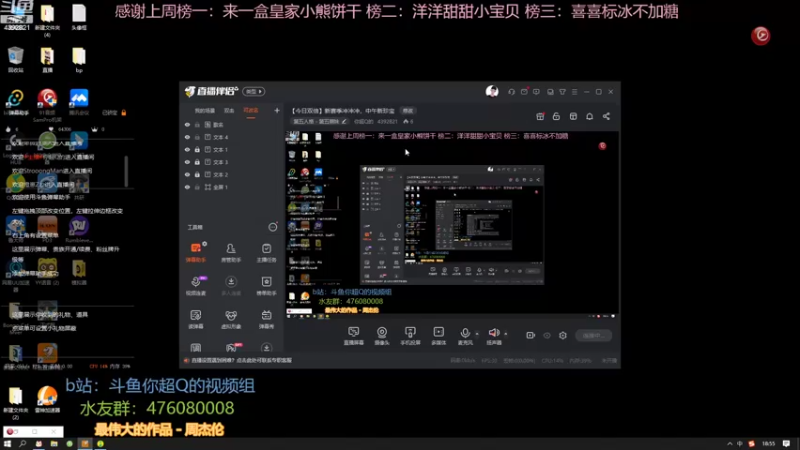Select the 文本 4 source row
Screen dimensions: 800x450
(x=231, y=137)
